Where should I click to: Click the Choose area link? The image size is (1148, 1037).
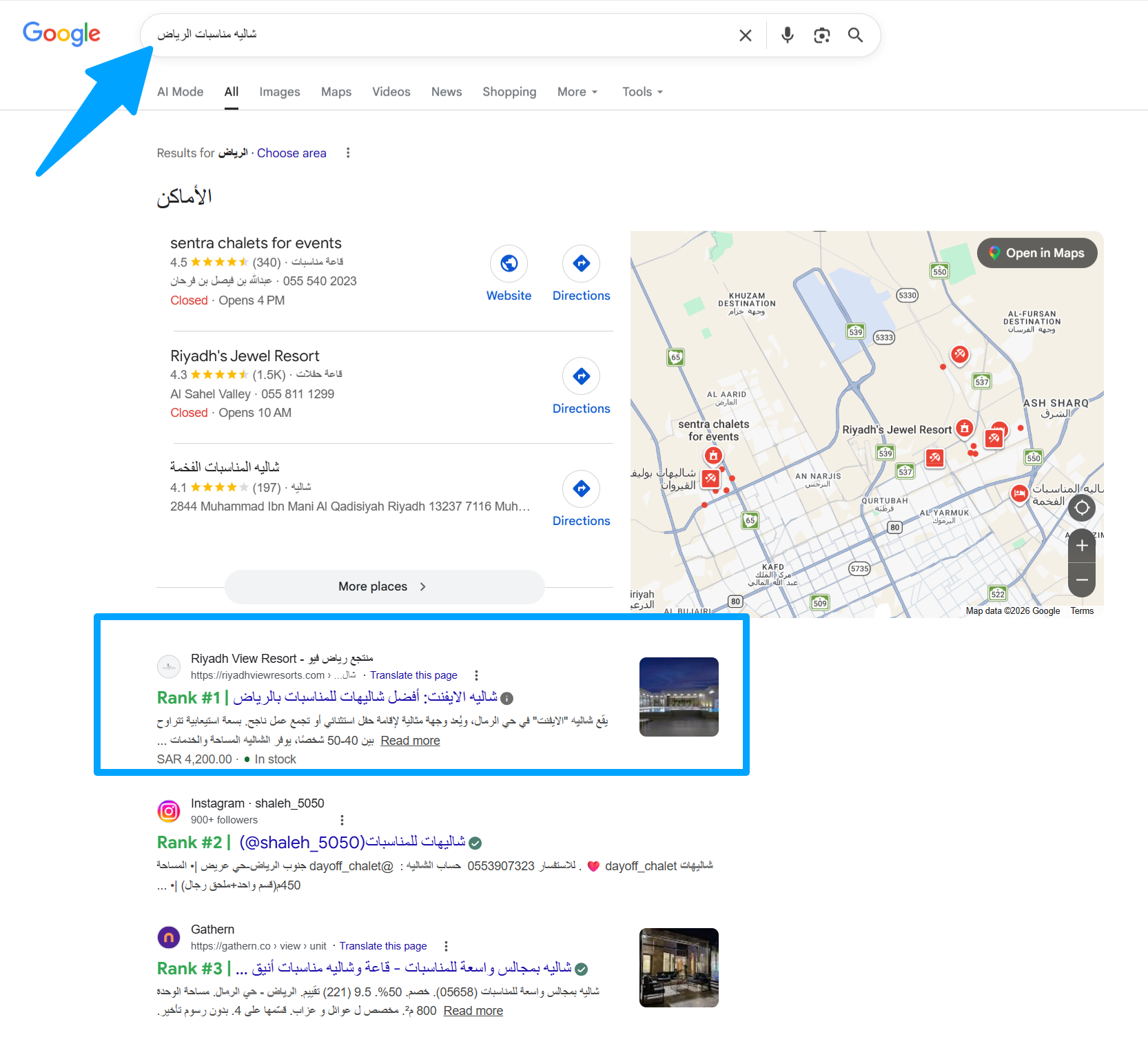pyautogui.click(x=291, y=153)
